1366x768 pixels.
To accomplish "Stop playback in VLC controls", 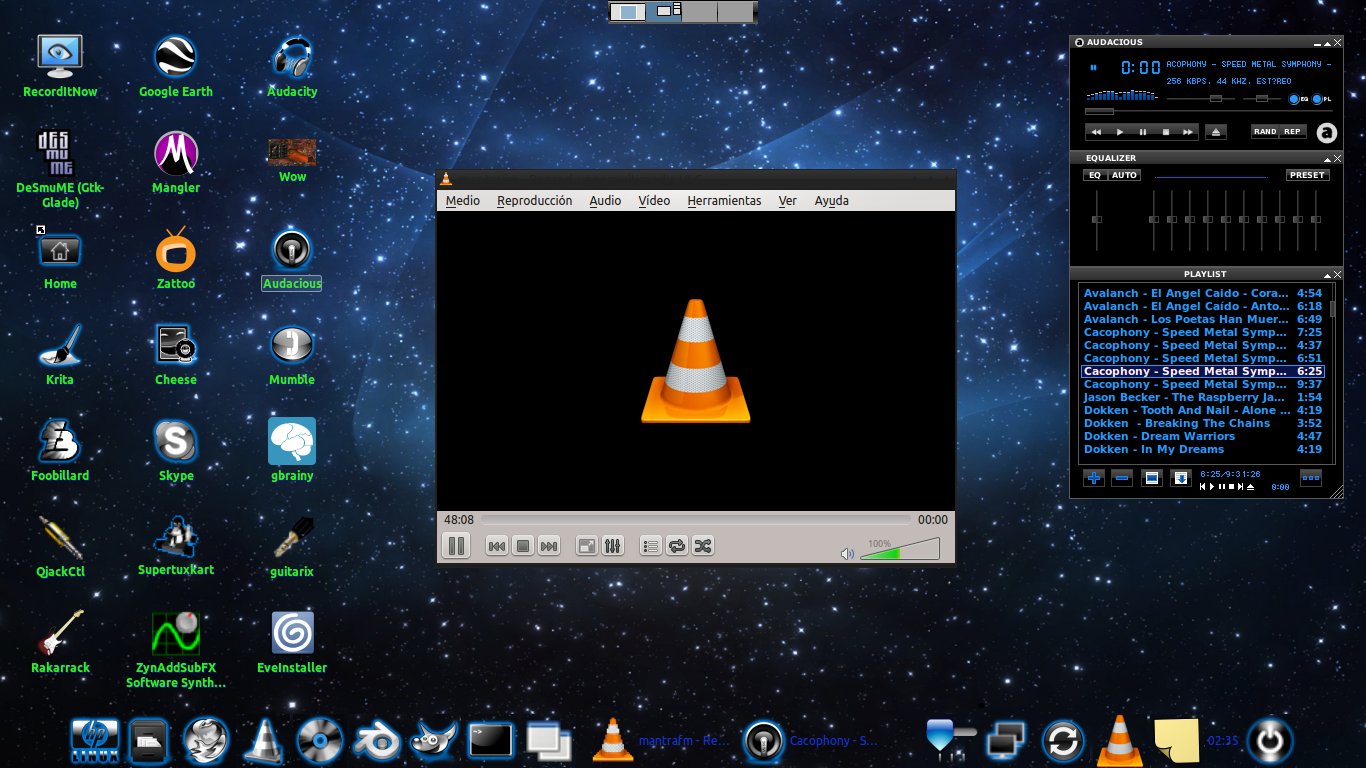I will point(522,546).
